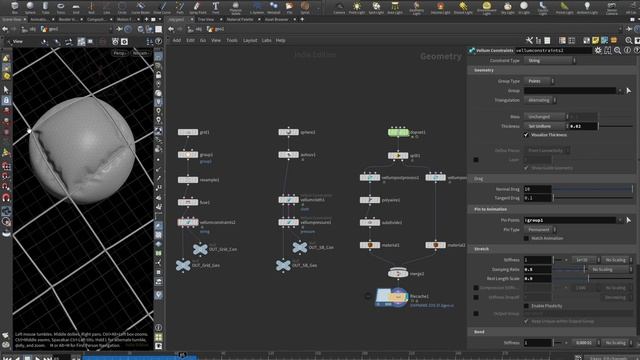Select the File shelf tool
Screen dimensions: 640x360
coord(289,7)
